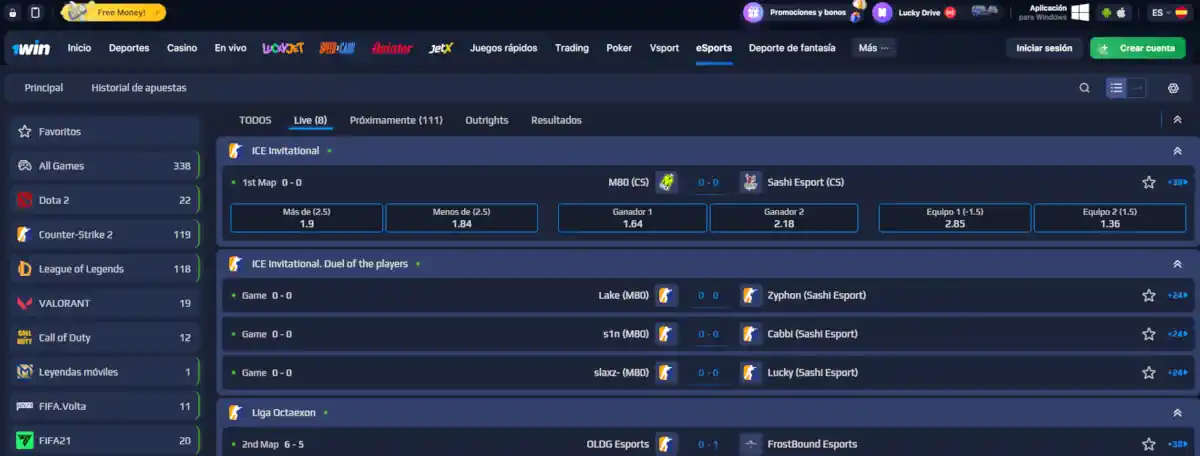Collapse the ICE Invitational section
Screen dimensions: 1200x456
(x=1177, y=151)
